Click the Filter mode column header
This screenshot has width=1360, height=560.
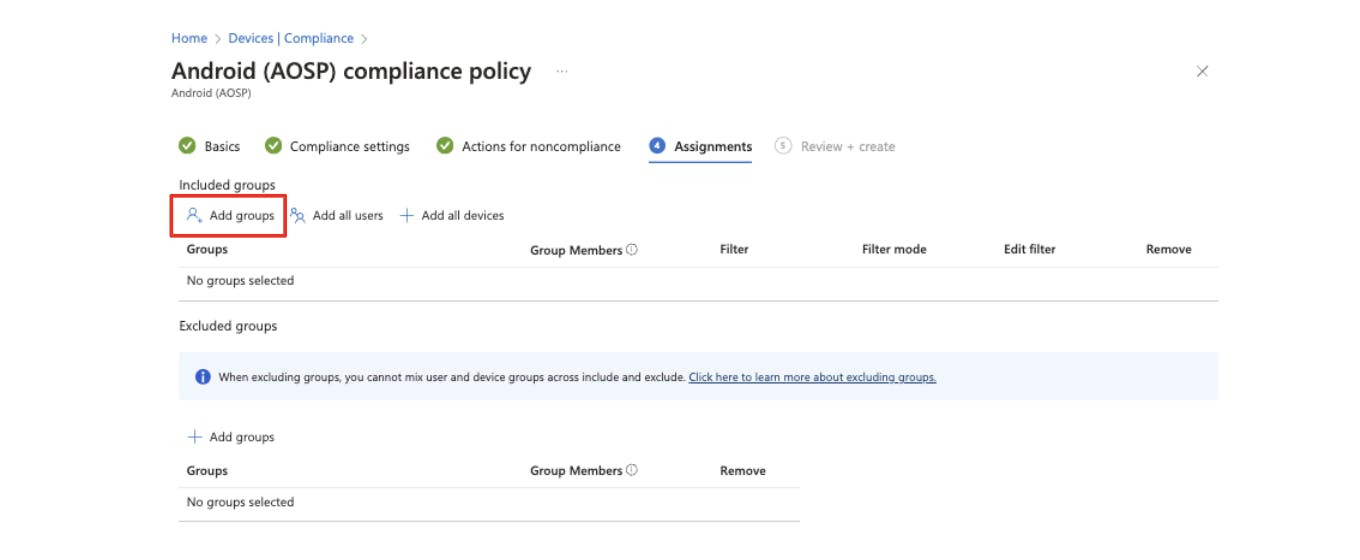coord(894,250)
